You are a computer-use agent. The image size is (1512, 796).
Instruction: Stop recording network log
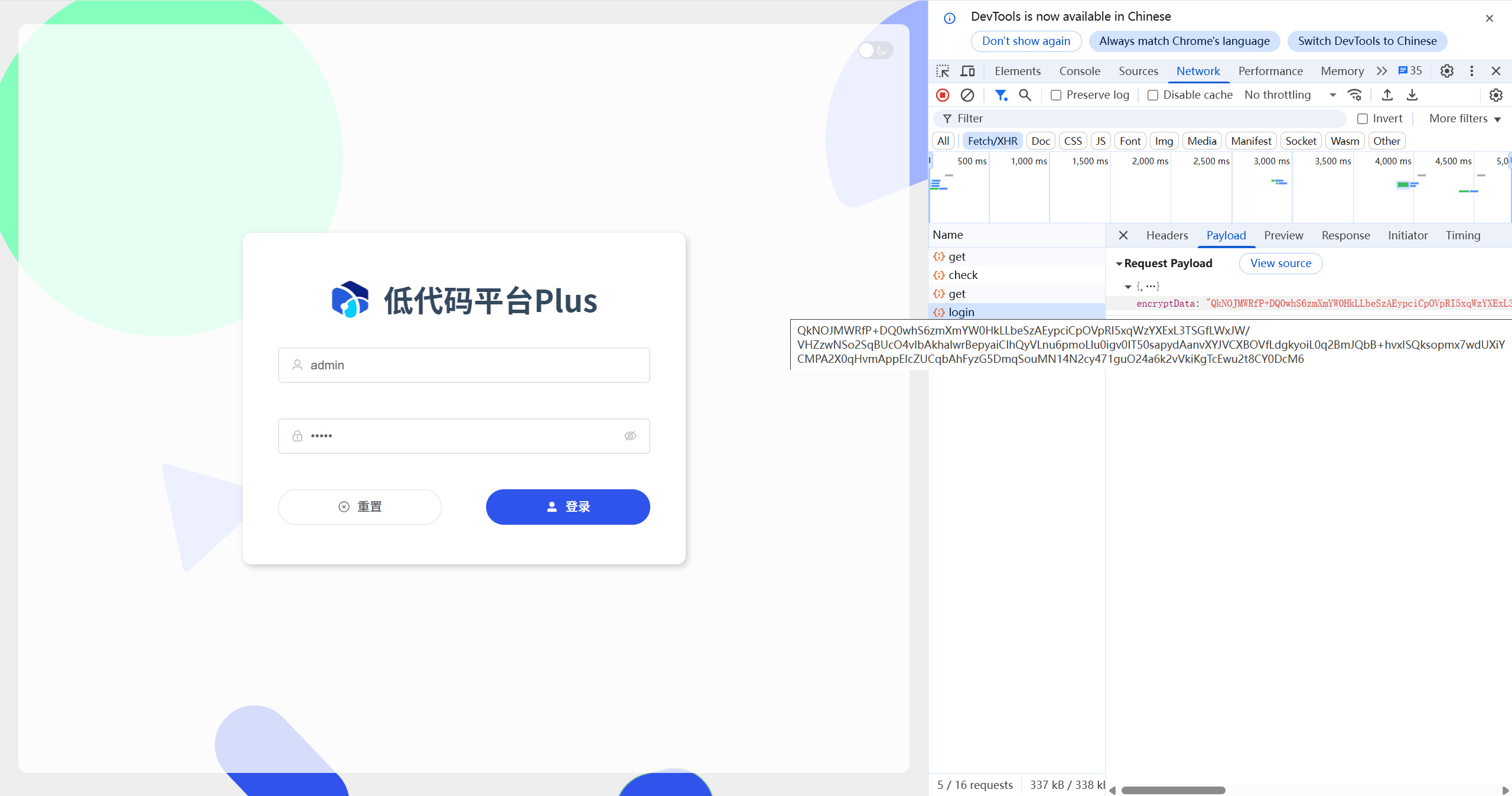[x=943, y=95]
